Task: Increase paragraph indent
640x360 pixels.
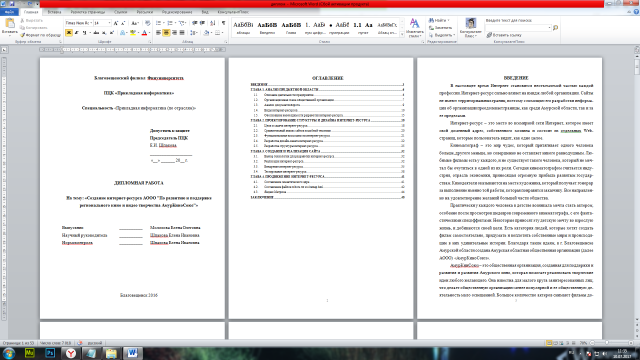Action: tap(202, 23)
